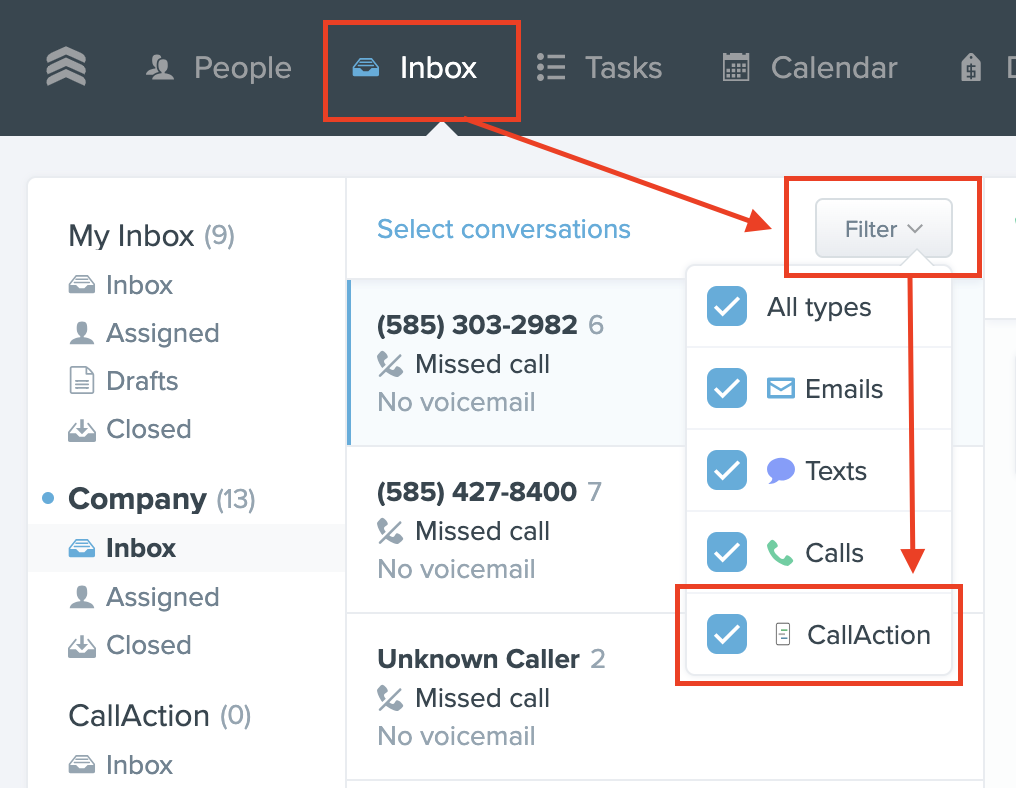1016x788 pixels.
Task: Click the Deals money-bag icon
Action: pos(971,67)
